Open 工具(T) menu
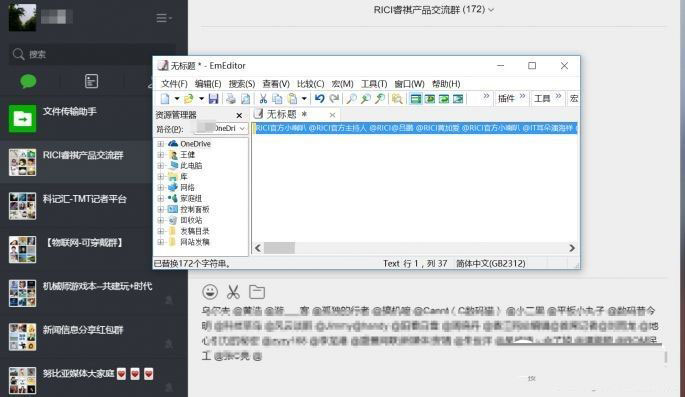Image resolution: width=685 pixels, height=397 pixels. pos(374,84)
